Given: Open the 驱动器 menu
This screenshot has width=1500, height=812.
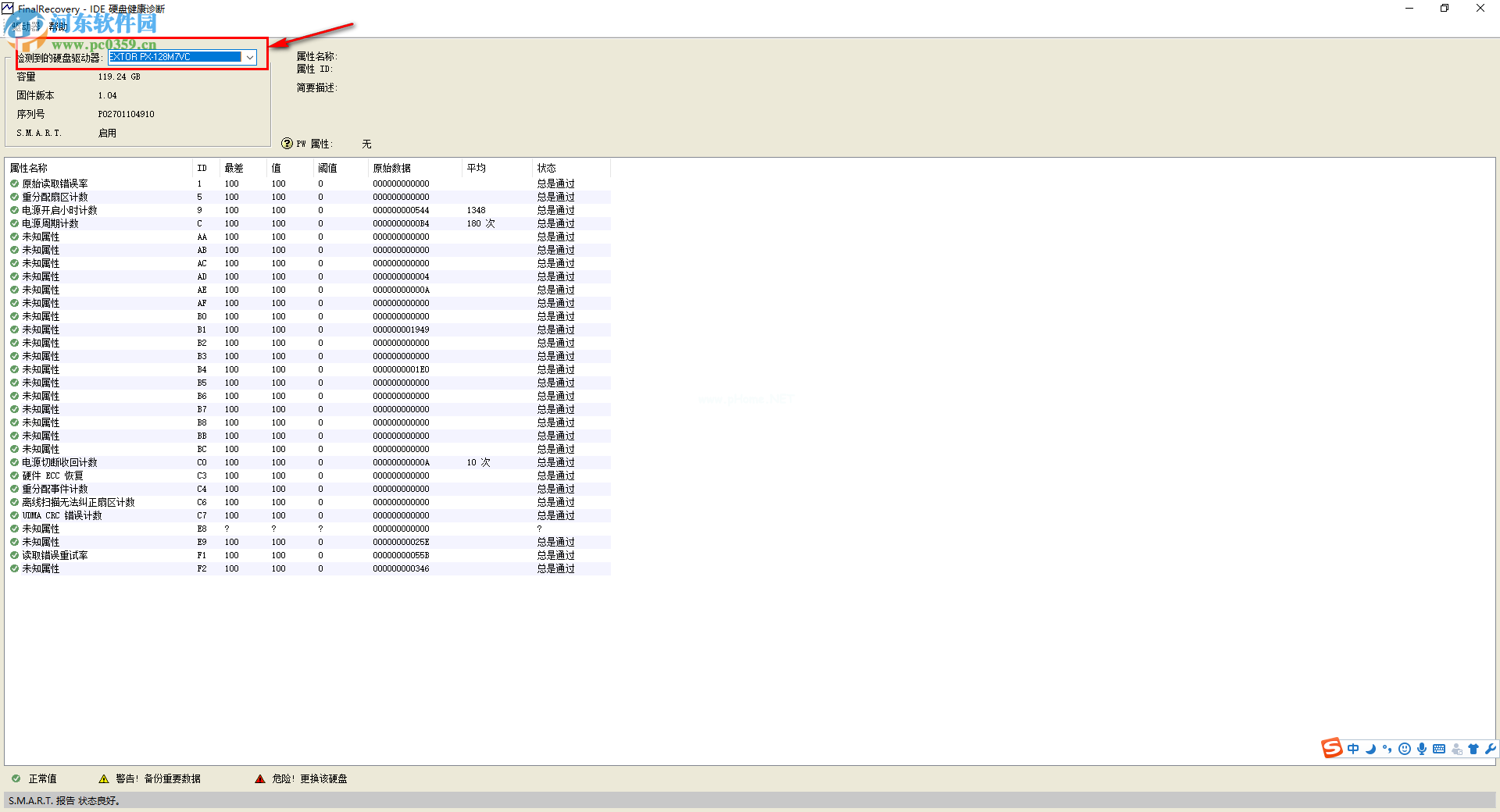Looking at the screenshot, I should click(27, 27).
